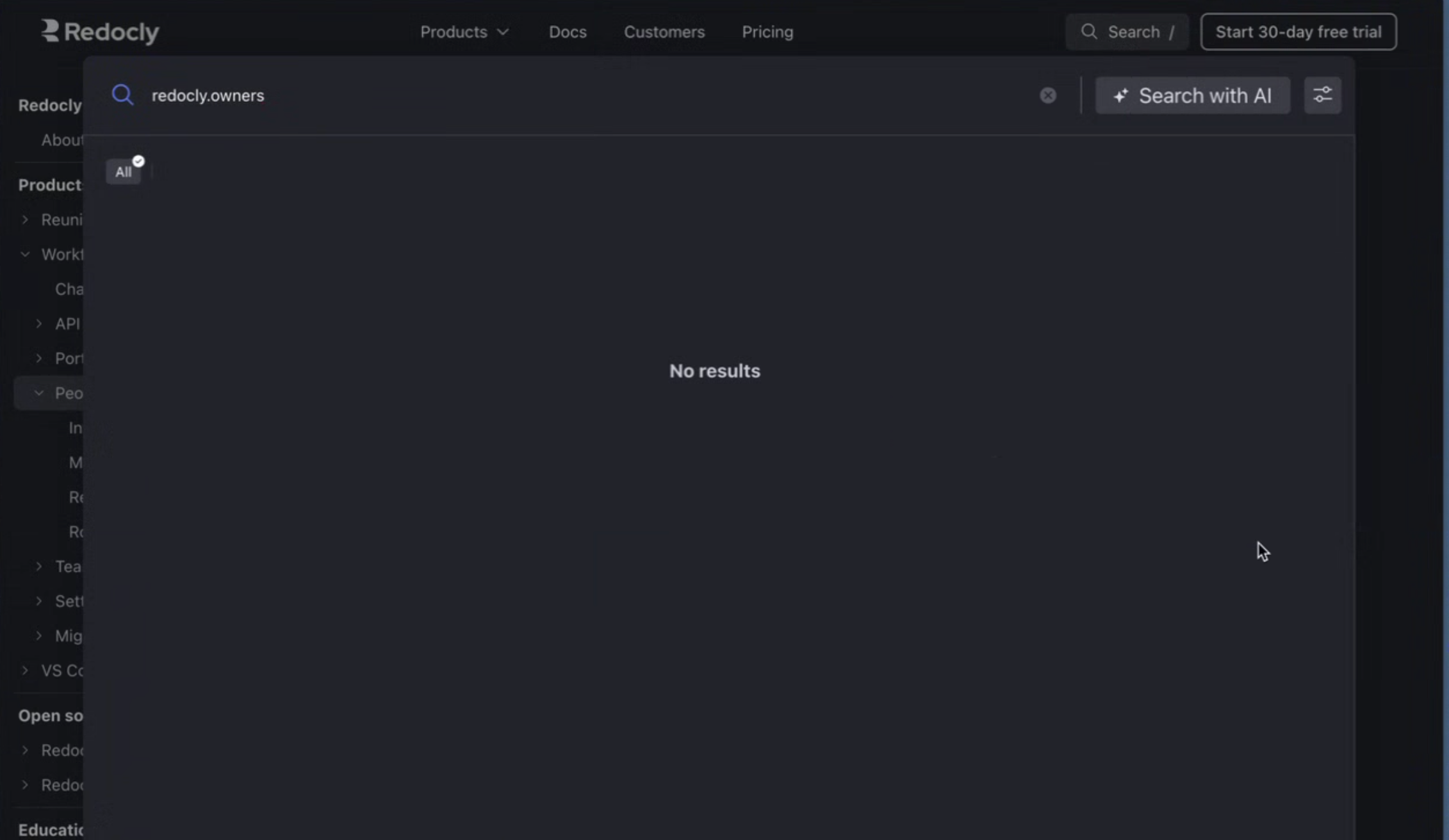Open the Products dropdown menu
Screen dimensions: 1449x840
(x=464, y=31)
